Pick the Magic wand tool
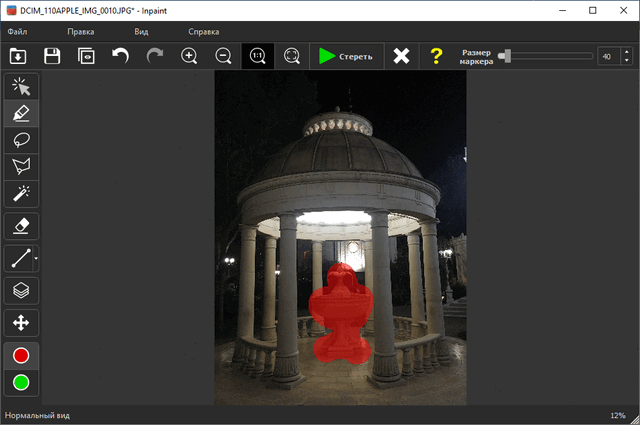 pyautogui.click(x=21, y=193)
